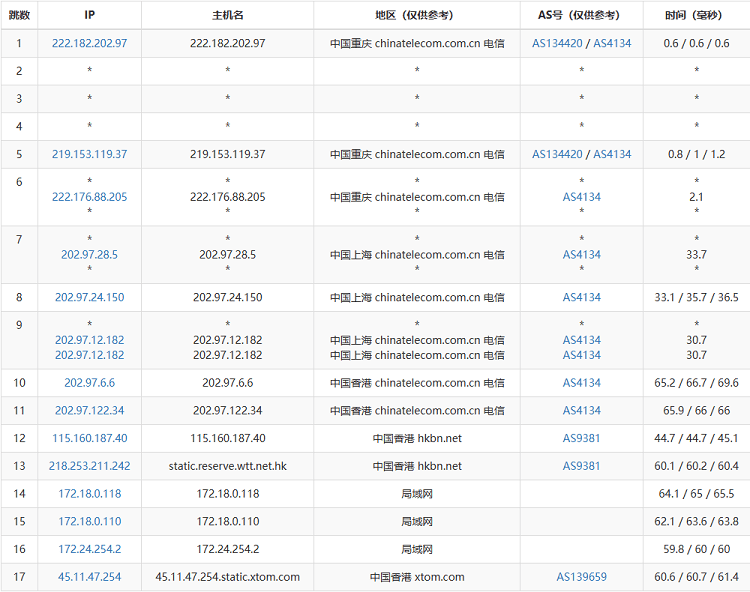
Task: Select hostname static.reserve.wtt.net.hk
Action: (x=228, y=466)
